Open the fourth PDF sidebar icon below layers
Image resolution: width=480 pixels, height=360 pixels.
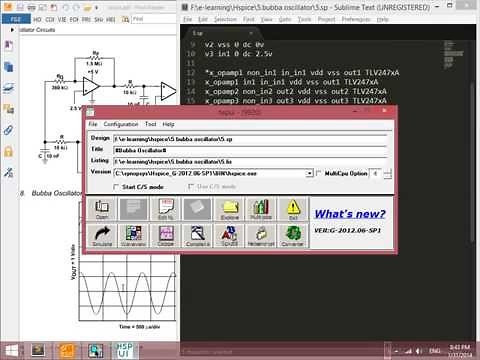(x=9, y=109)
